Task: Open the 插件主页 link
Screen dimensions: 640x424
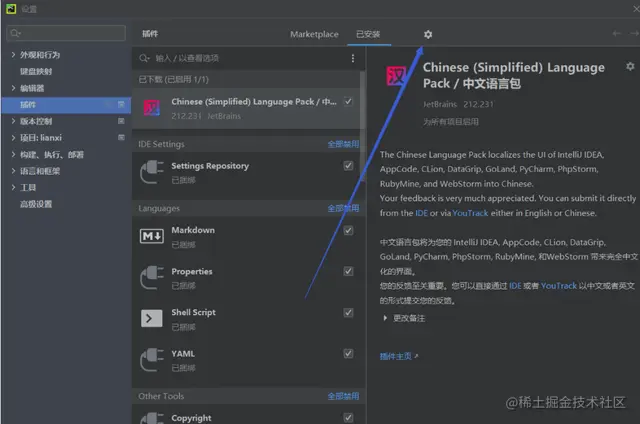Action: point(396,356)
